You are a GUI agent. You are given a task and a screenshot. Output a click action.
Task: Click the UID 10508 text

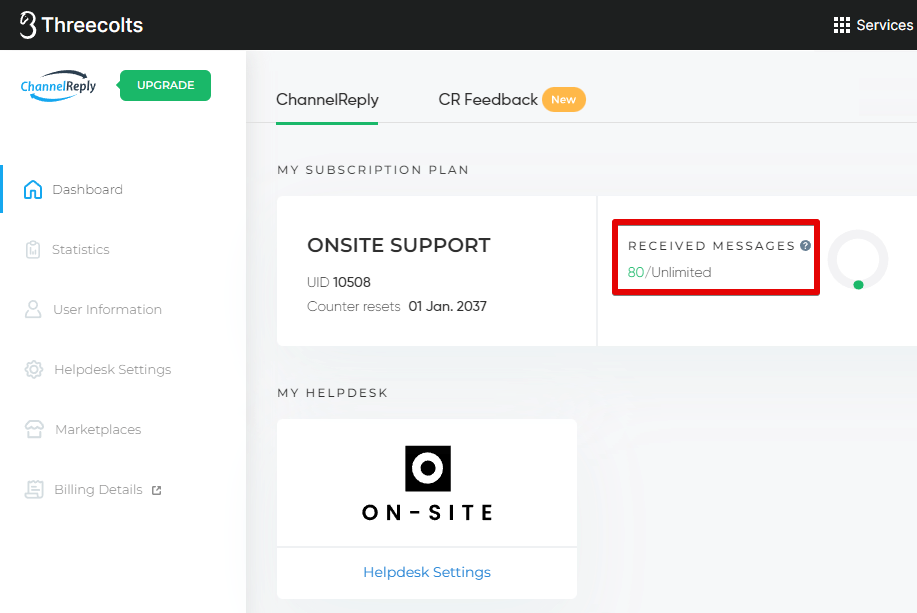point(339,283)
